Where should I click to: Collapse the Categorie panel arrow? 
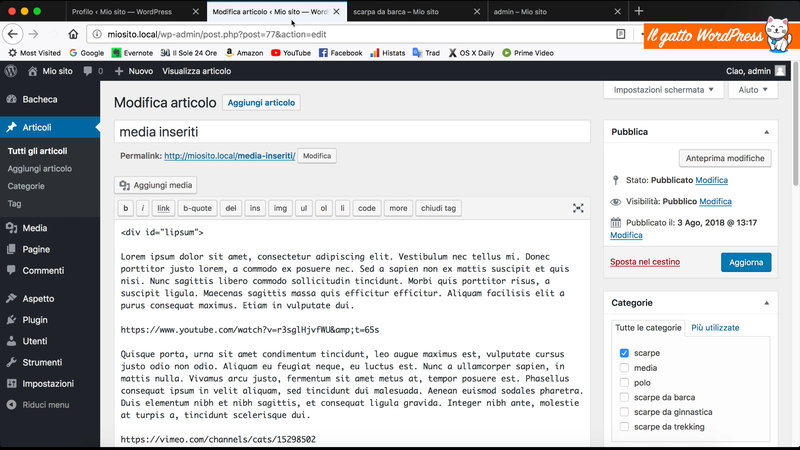[x=766, y=303]
